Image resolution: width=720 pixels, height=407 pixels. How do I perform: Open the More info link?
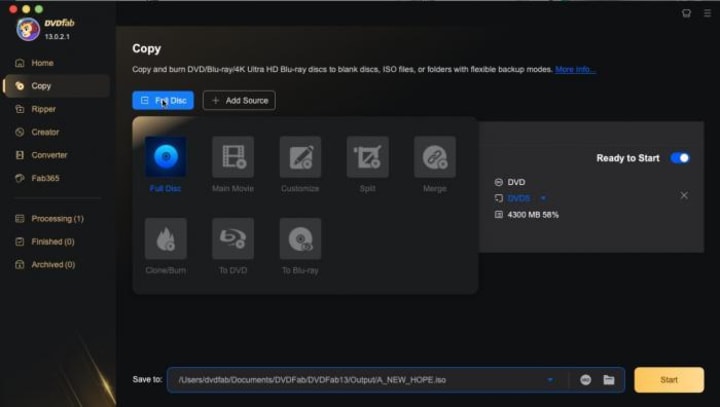coord(575,69)
